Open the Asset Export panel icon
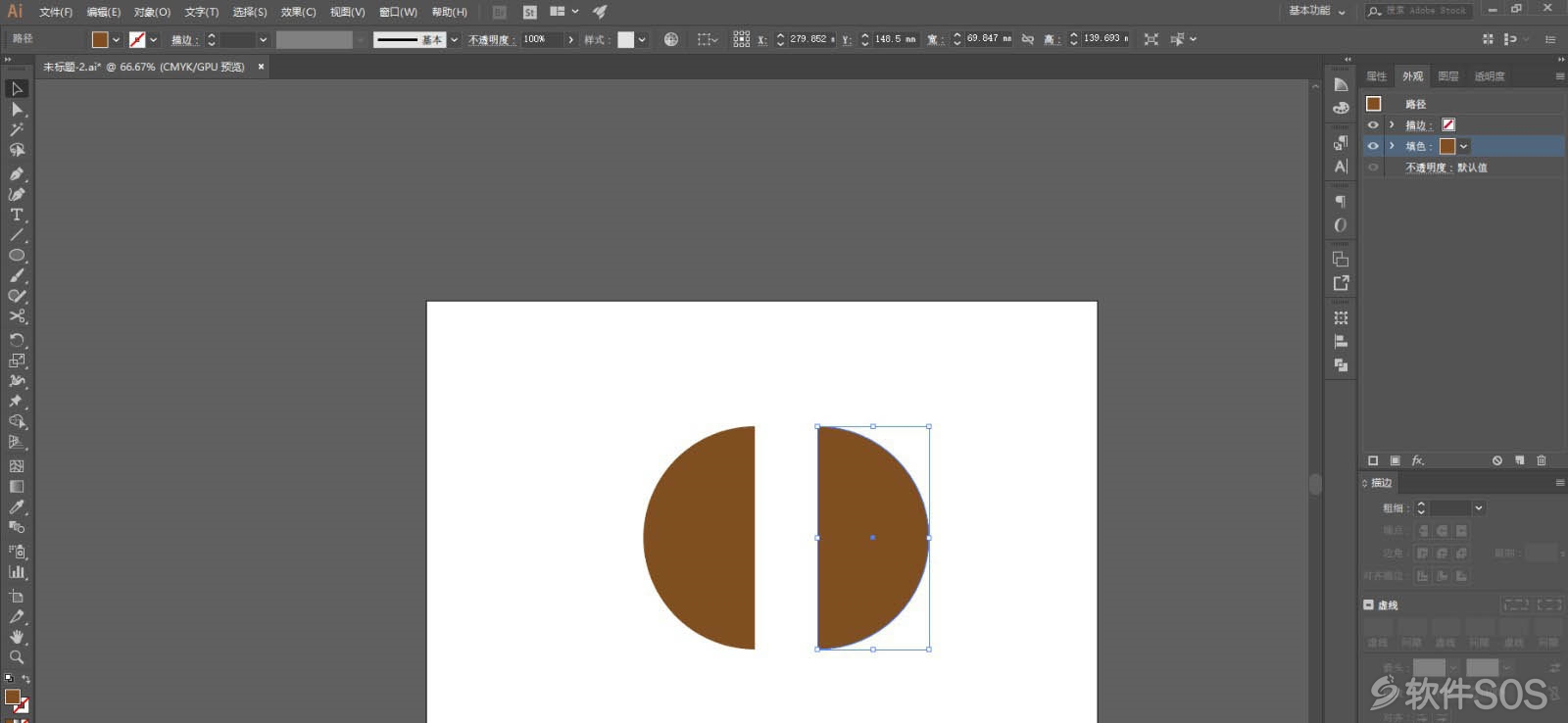The width and height of the screenshot is (1568, 723). coord(1341,283)
